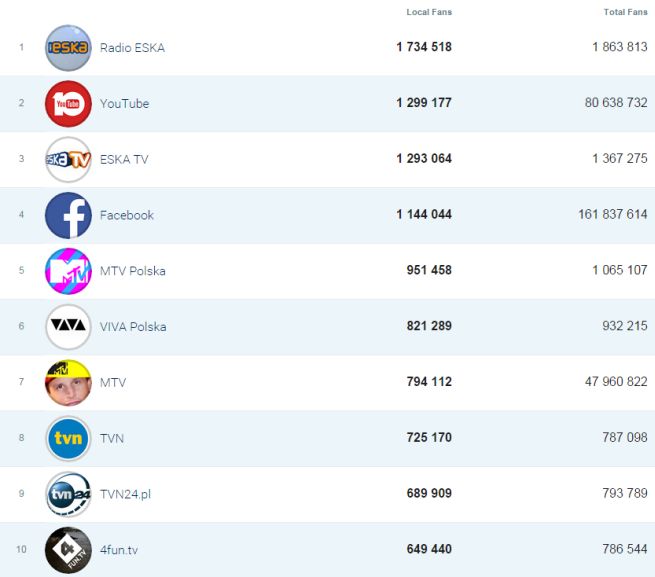Viewport: 655px width, 577px height.
Task: Open the Radio ESKA page link
Action: coord(132,48)
